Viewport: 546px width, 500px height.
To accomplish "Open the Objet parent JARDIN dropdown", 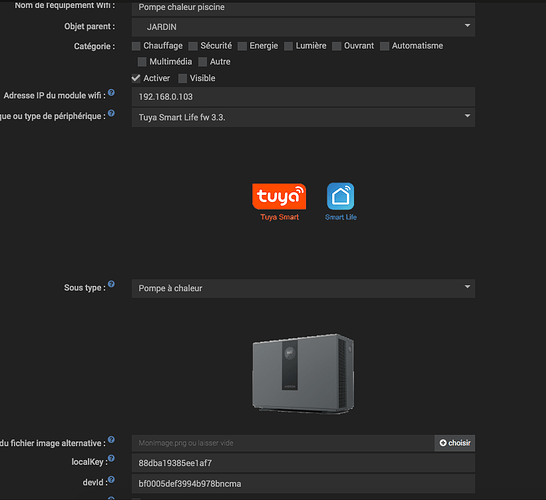I will (303, 27).
